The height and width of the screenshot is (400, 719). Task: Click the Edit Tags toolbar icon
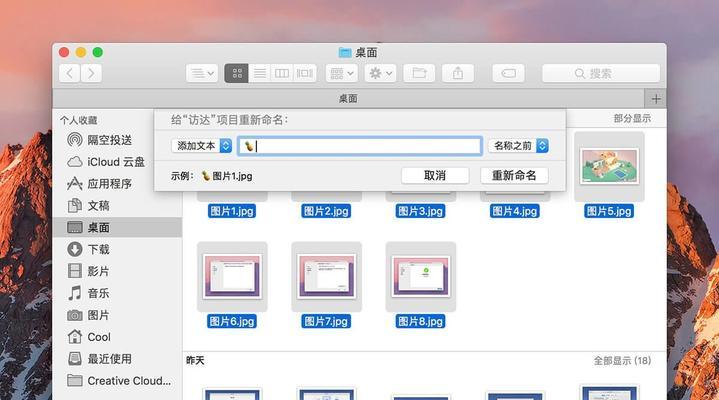[508, 73]
